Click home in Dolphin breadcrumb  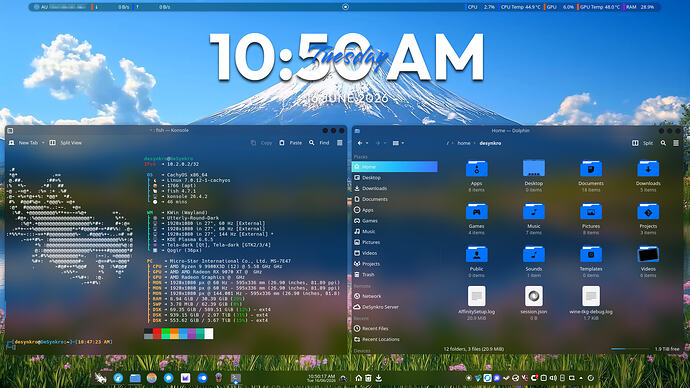pos(464,143)
